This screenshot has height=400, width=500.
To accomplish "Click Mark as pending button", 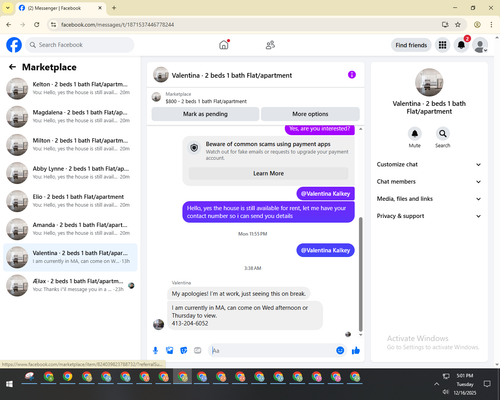I will (205, 114).
